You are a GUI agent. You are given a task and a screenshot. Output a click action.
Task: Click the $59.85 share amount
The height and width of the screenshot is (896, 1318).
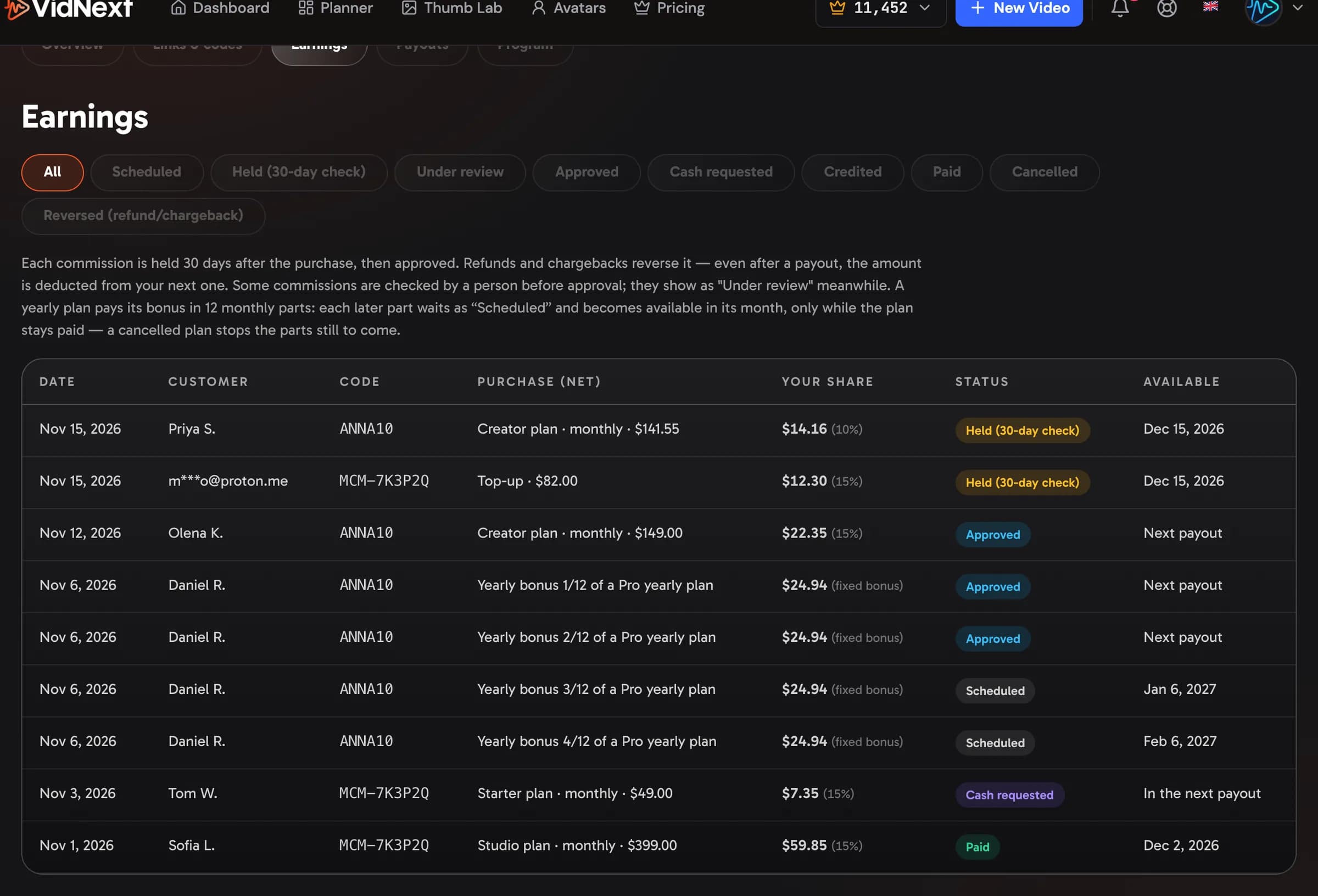point(804,845)
